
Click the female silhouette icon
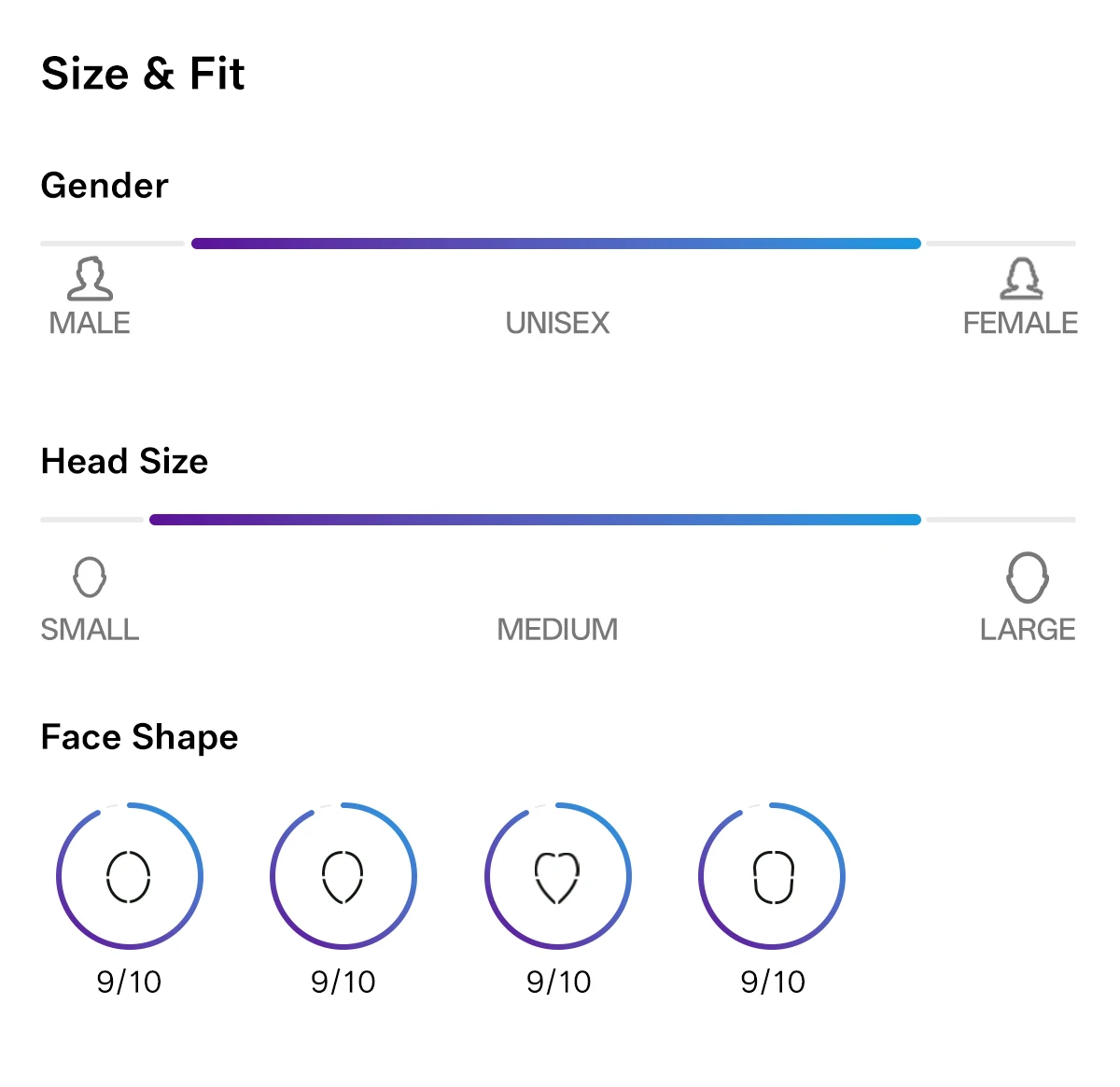1022,279
